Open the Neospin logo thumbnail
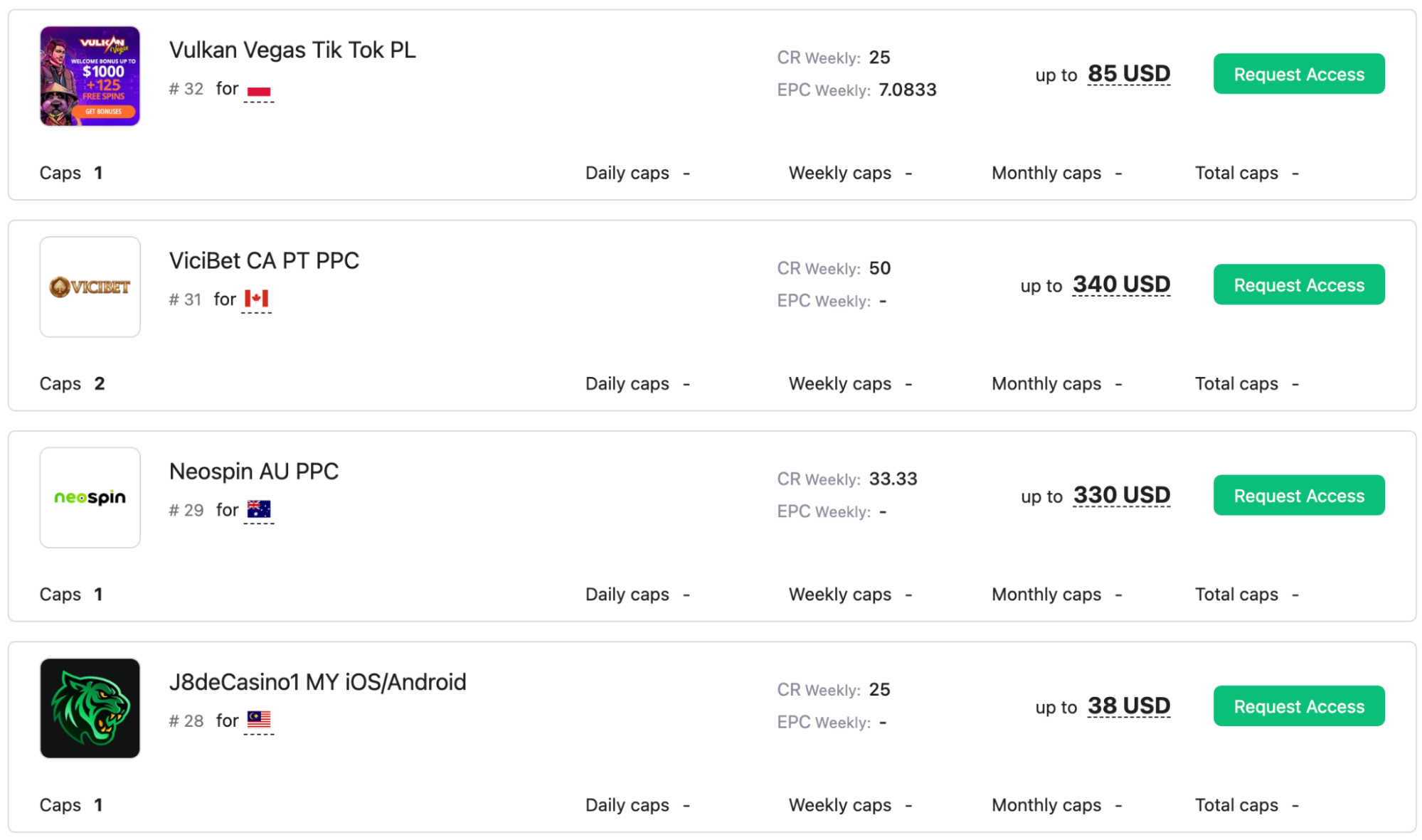This screenshot has width=1422, height=840. (90, 497)
